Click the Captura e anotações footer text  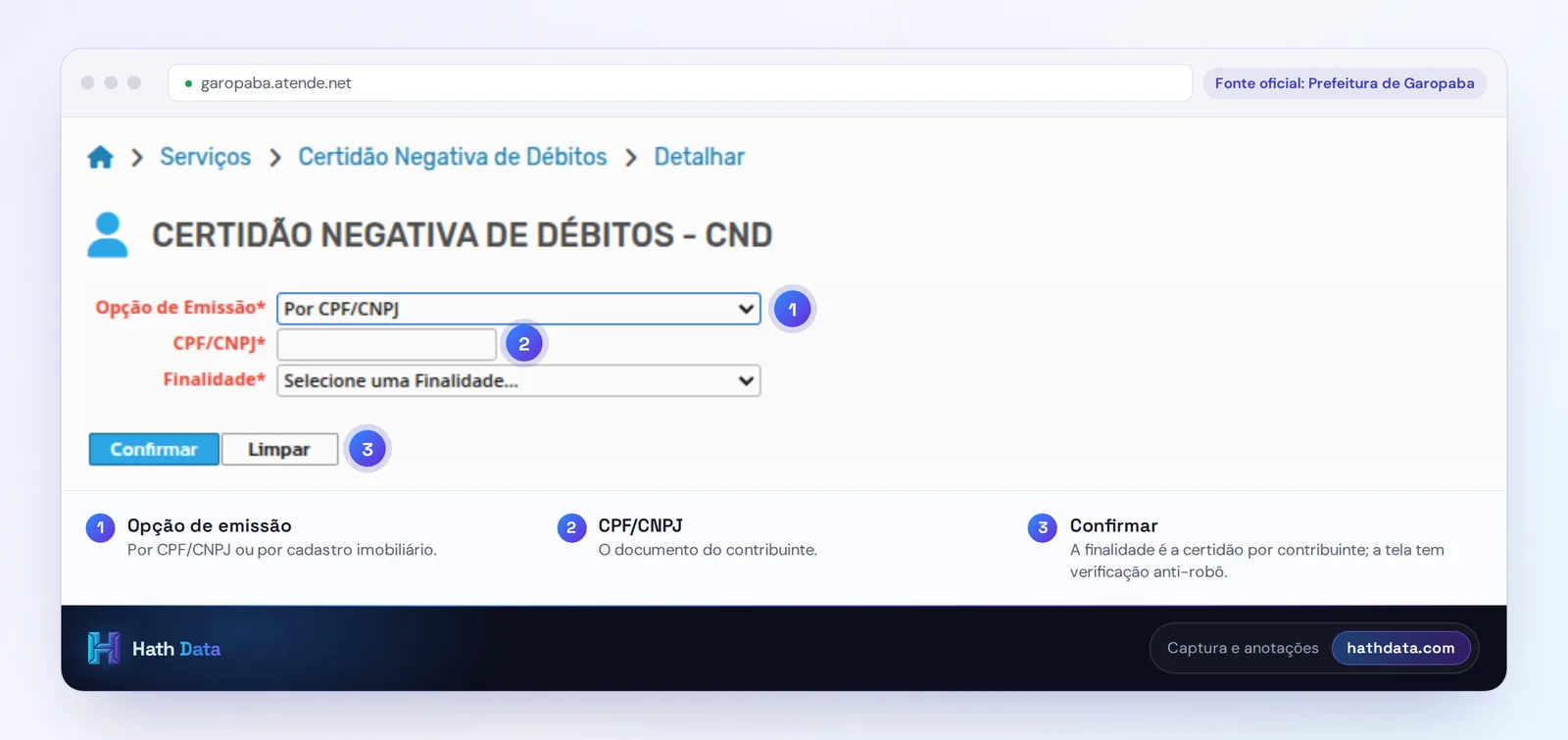pos(1243,648)
